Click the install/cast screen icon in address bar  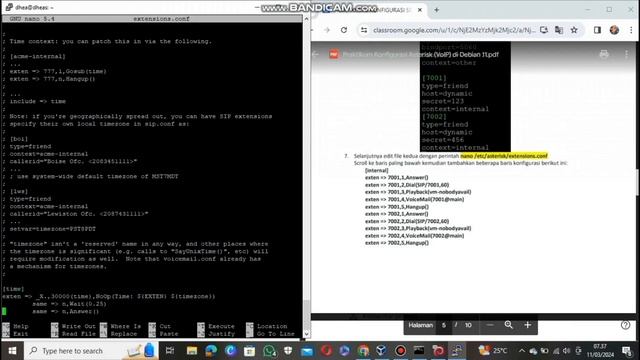(x=544, y=30)
